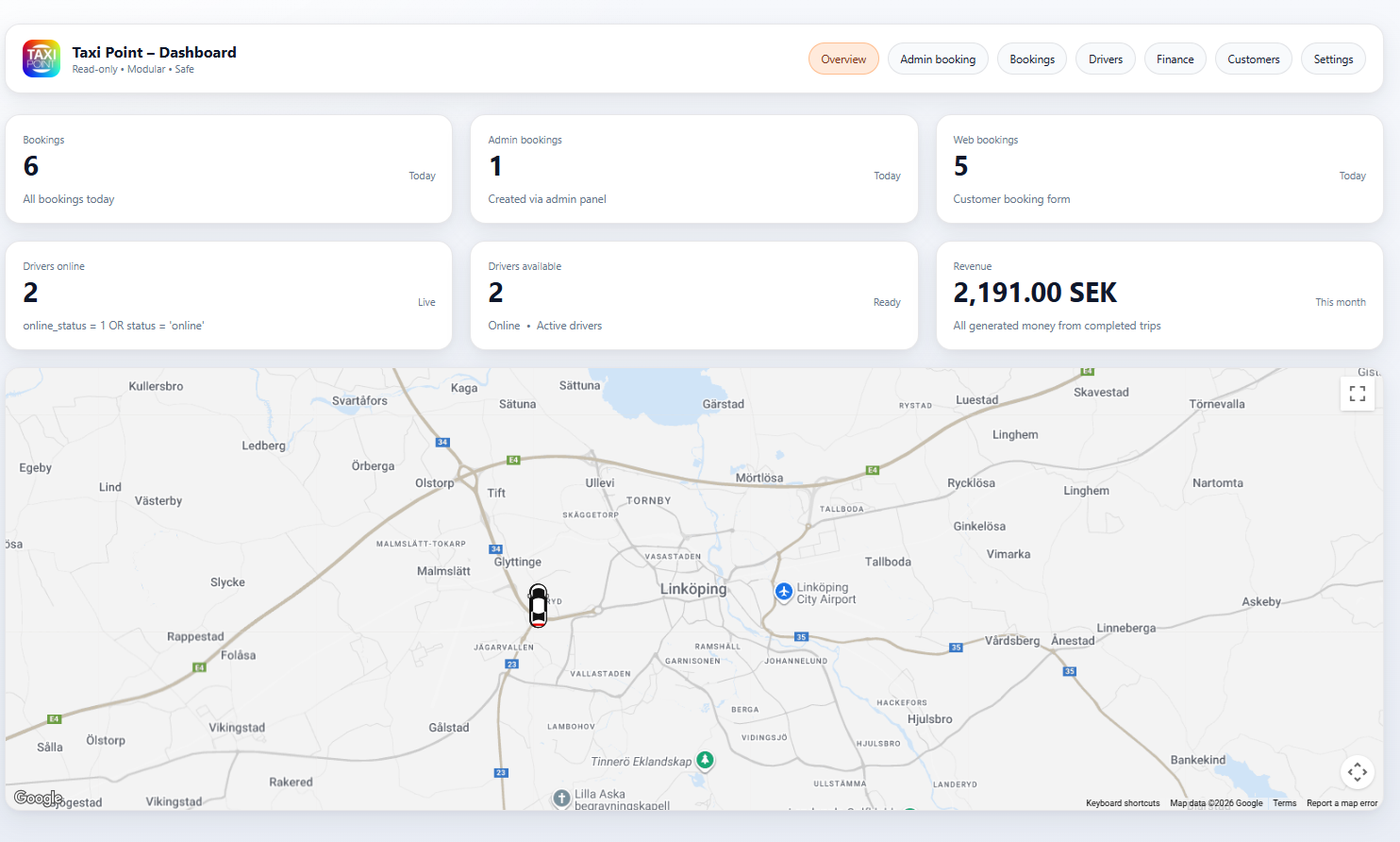Switch to the Admin booking tab
This screenshot has height=842, width=1400.
click(938, 58)
